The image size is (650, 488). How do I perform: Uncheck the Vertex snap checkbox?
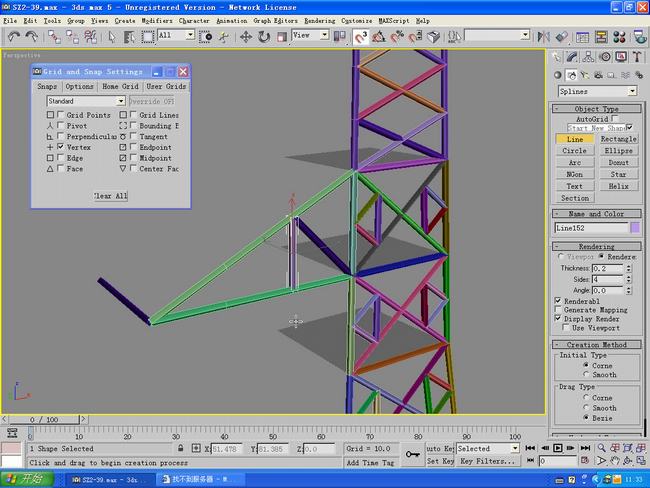coord(61,147)
